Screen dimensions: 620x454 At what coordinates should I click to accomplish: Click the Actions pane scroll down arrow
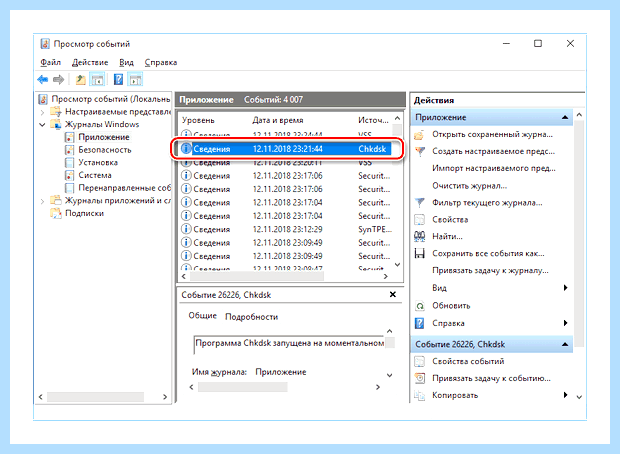coord(579,397)
